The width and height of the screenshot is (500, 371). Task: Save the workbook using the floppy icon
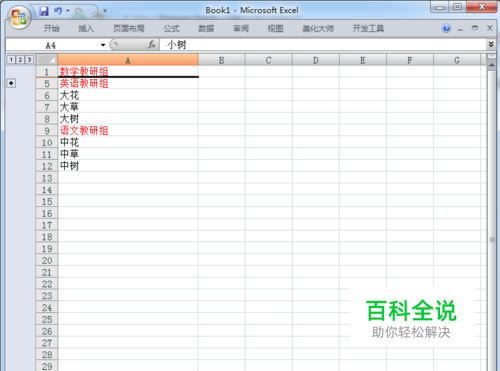(44, 11)
